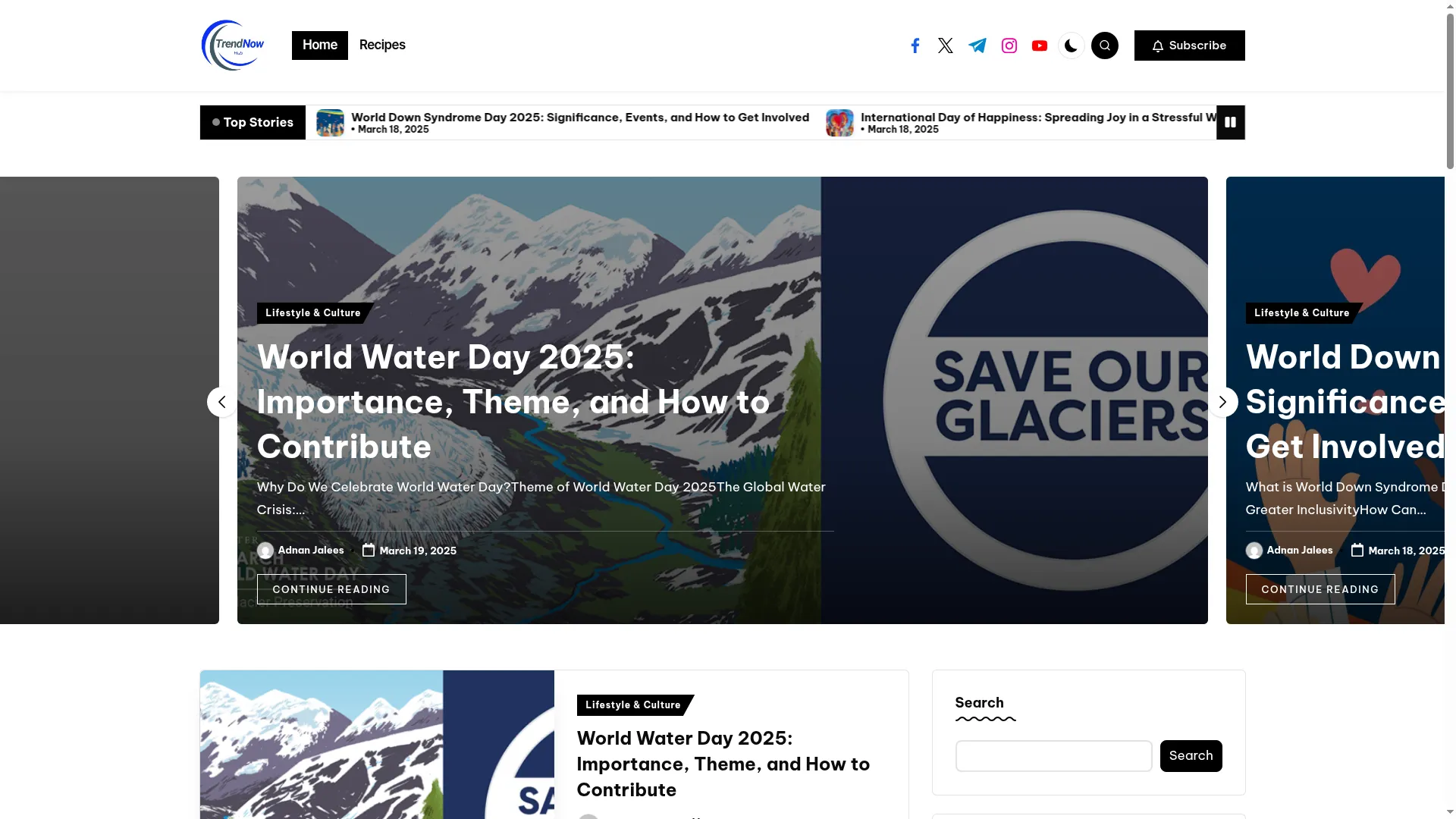Click Adnan Jalees avatar on Water Day slide

coord(265,551)
